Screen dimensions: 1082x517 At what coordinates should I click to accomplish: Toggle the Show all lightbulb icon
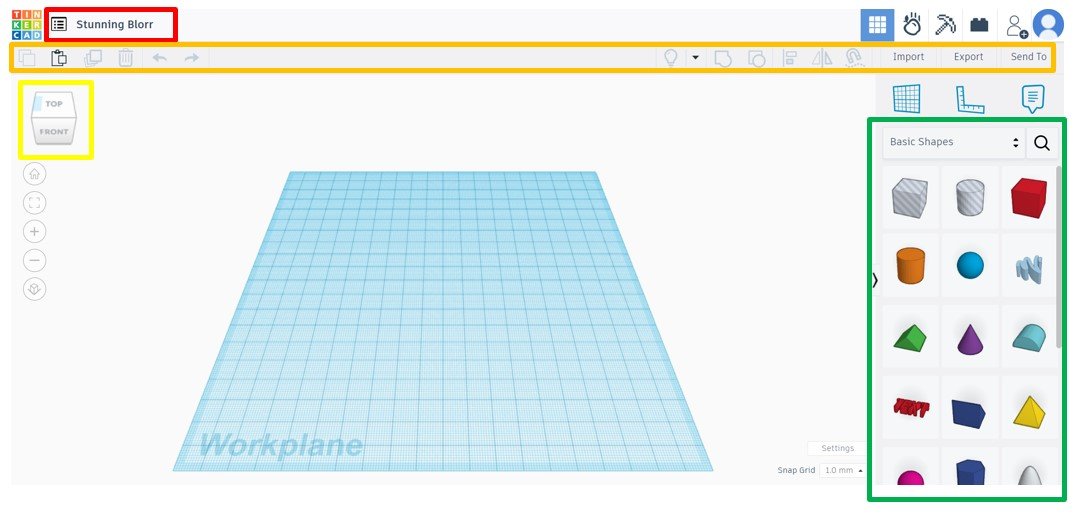point(672,57)
